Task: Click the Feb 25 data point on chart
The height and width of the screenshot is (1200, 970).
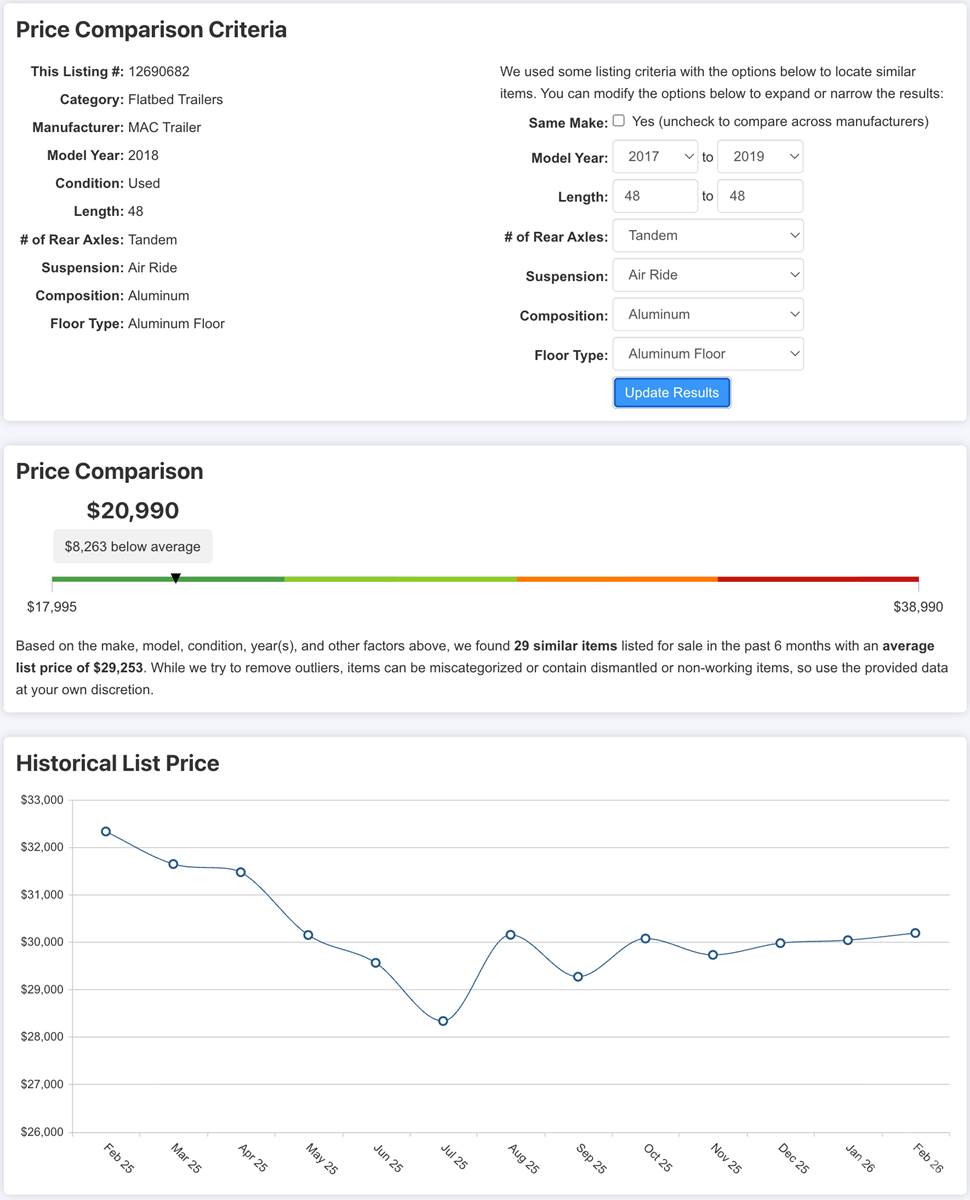Action: click(x=106, y=832)
